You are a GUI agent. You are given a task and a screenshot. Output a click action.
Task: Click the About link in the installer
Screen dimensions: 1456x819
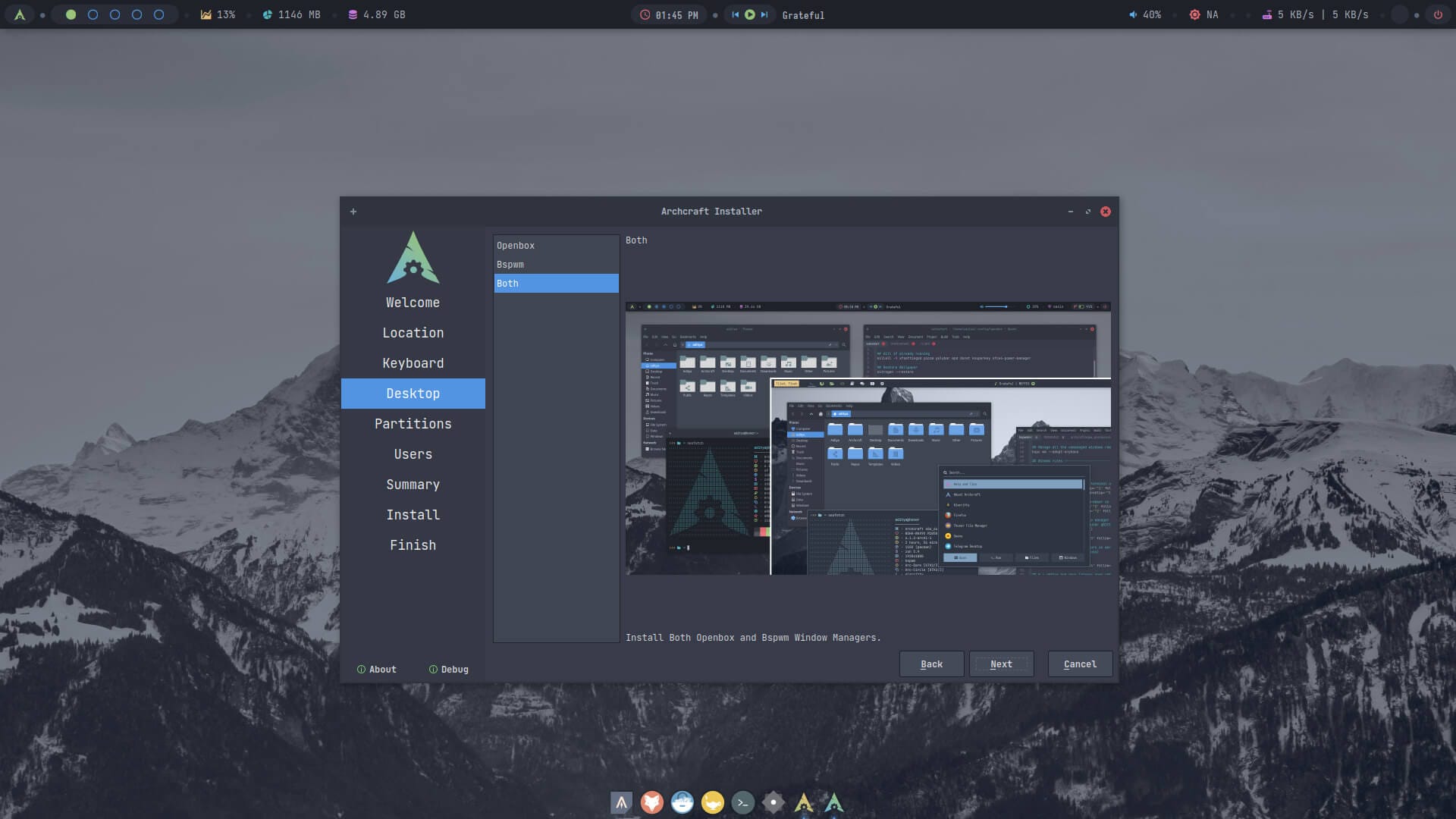[x=377, y=669]
